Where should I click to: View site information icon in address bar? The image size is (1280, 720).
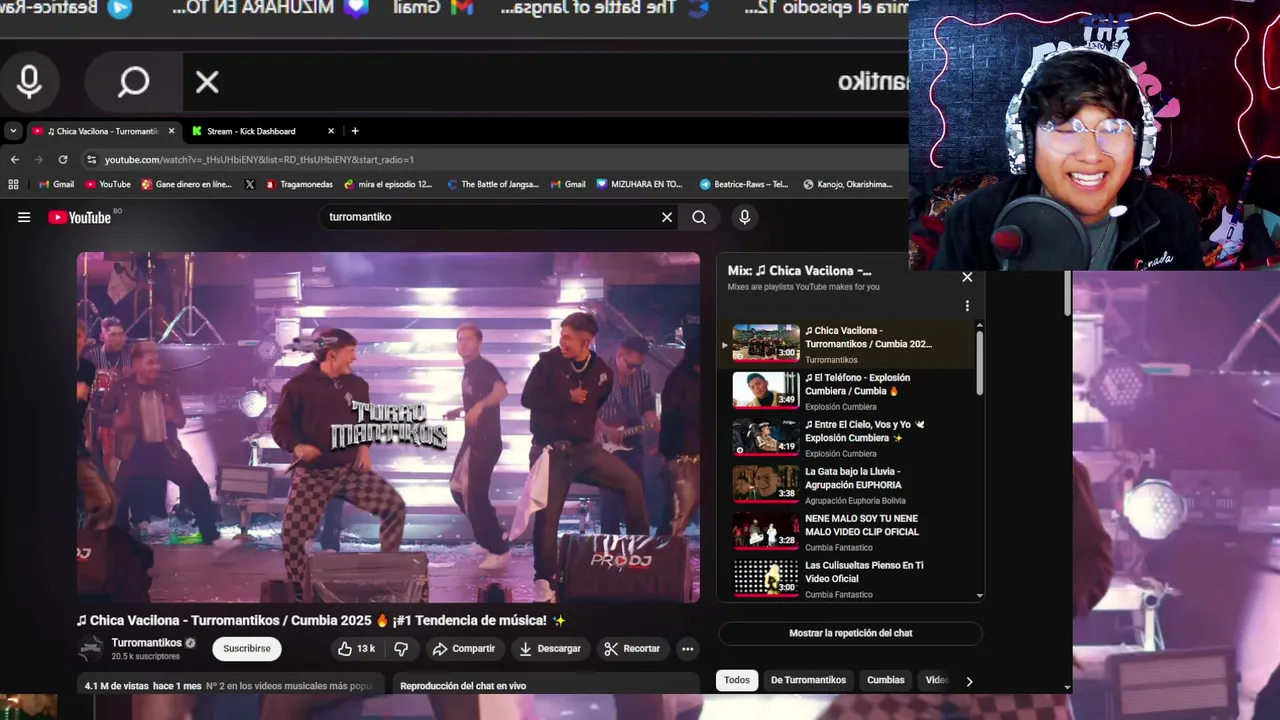92,159
